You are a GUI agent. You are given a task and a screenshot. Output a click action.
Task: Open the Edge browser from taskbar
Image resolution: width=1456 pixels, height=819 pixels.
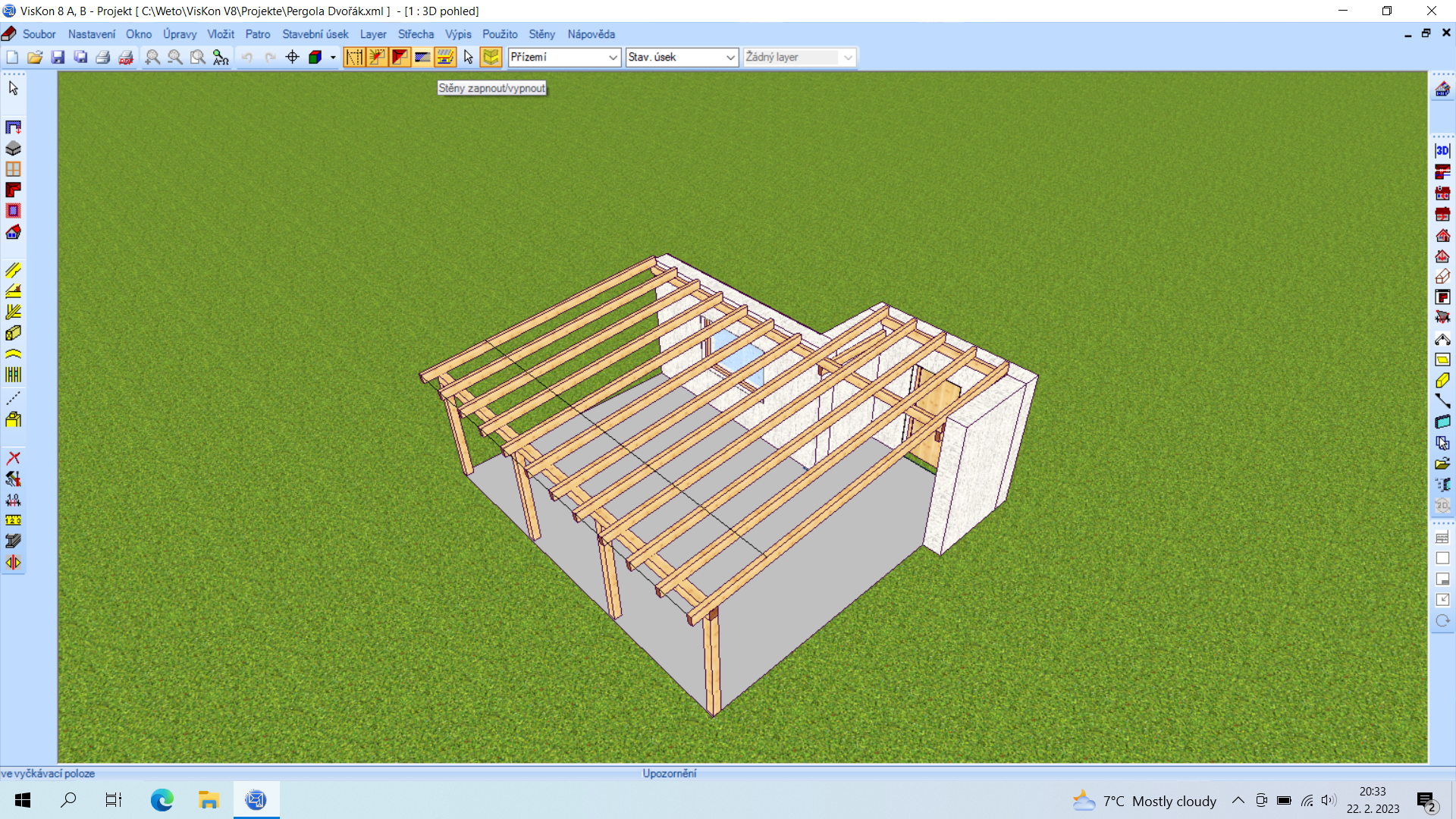pos(162,800)
